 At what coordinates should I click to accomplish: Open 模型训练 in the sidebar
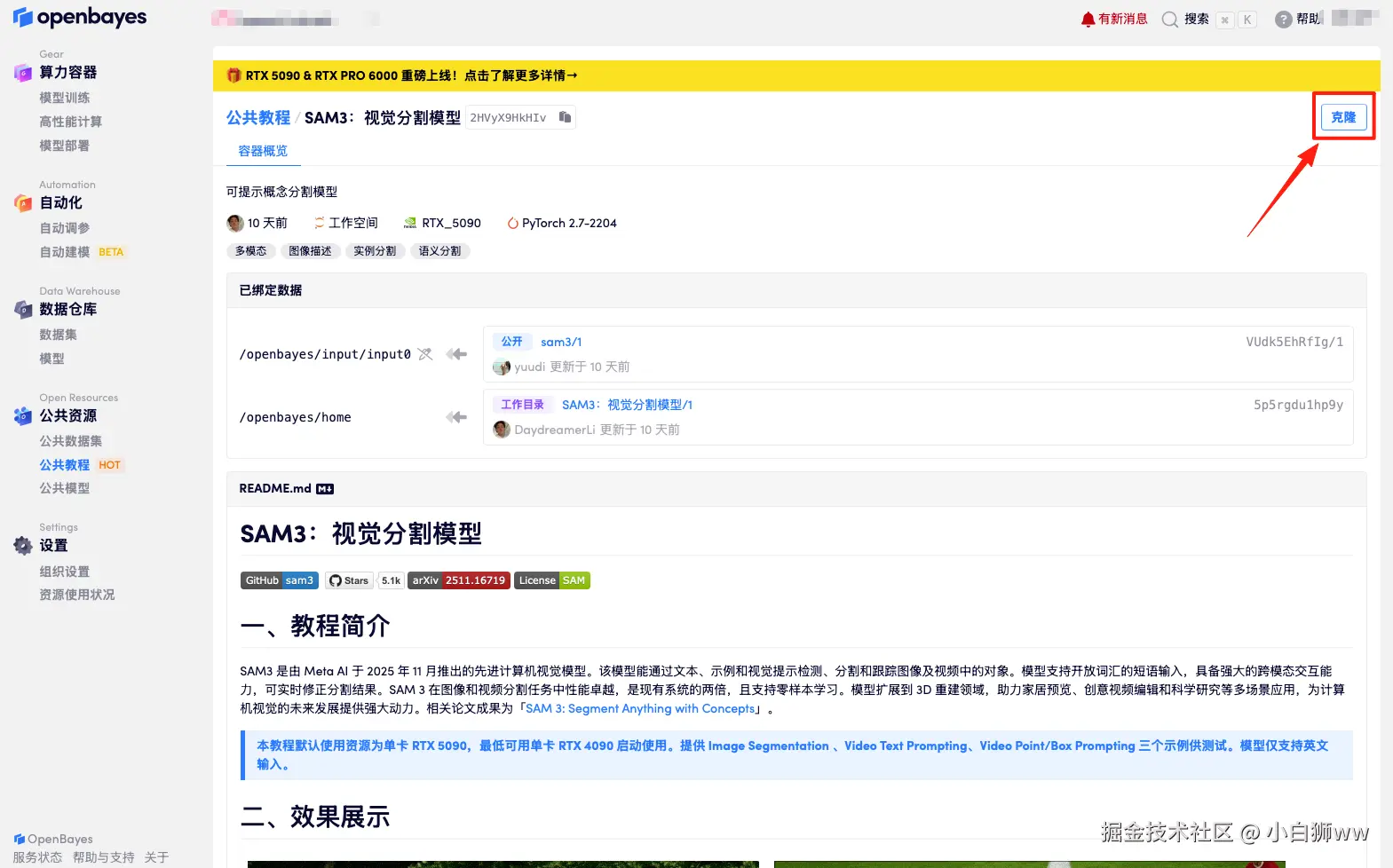[x=65, y=98]
